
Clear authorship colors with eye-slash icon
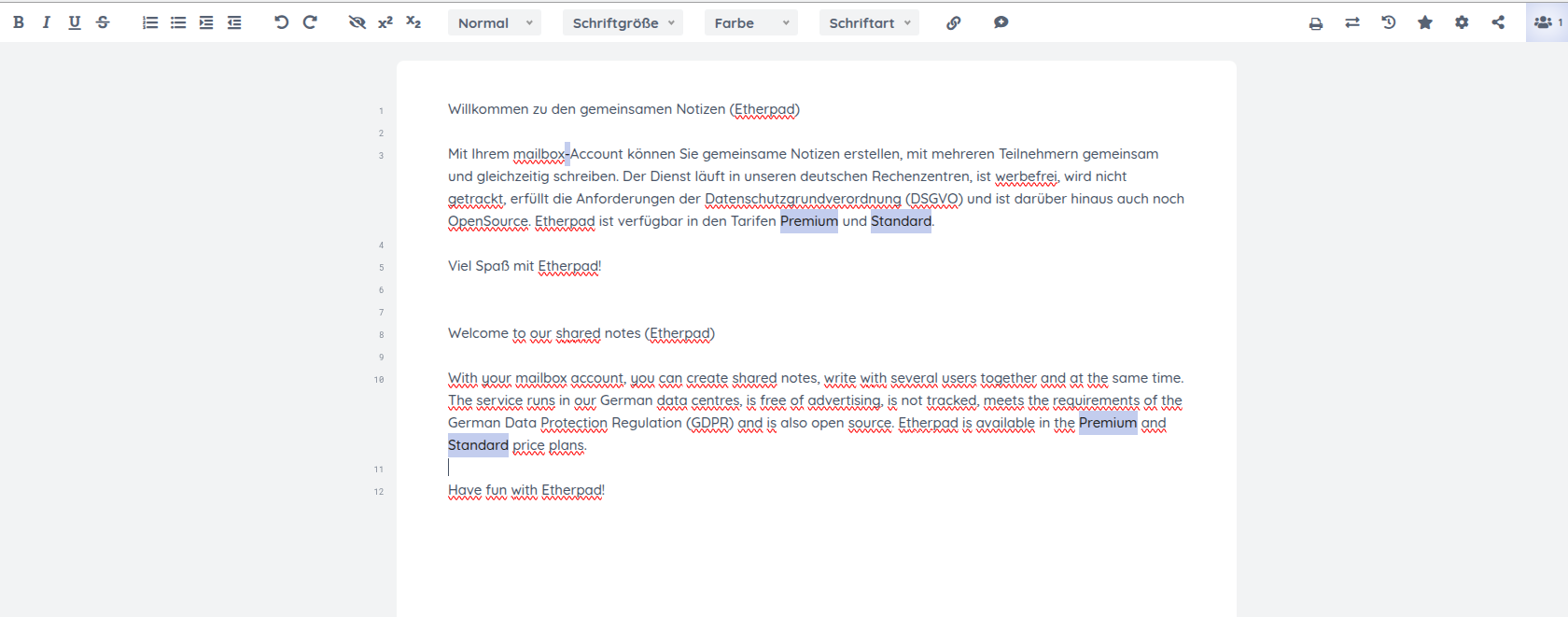tap(357, 22)
